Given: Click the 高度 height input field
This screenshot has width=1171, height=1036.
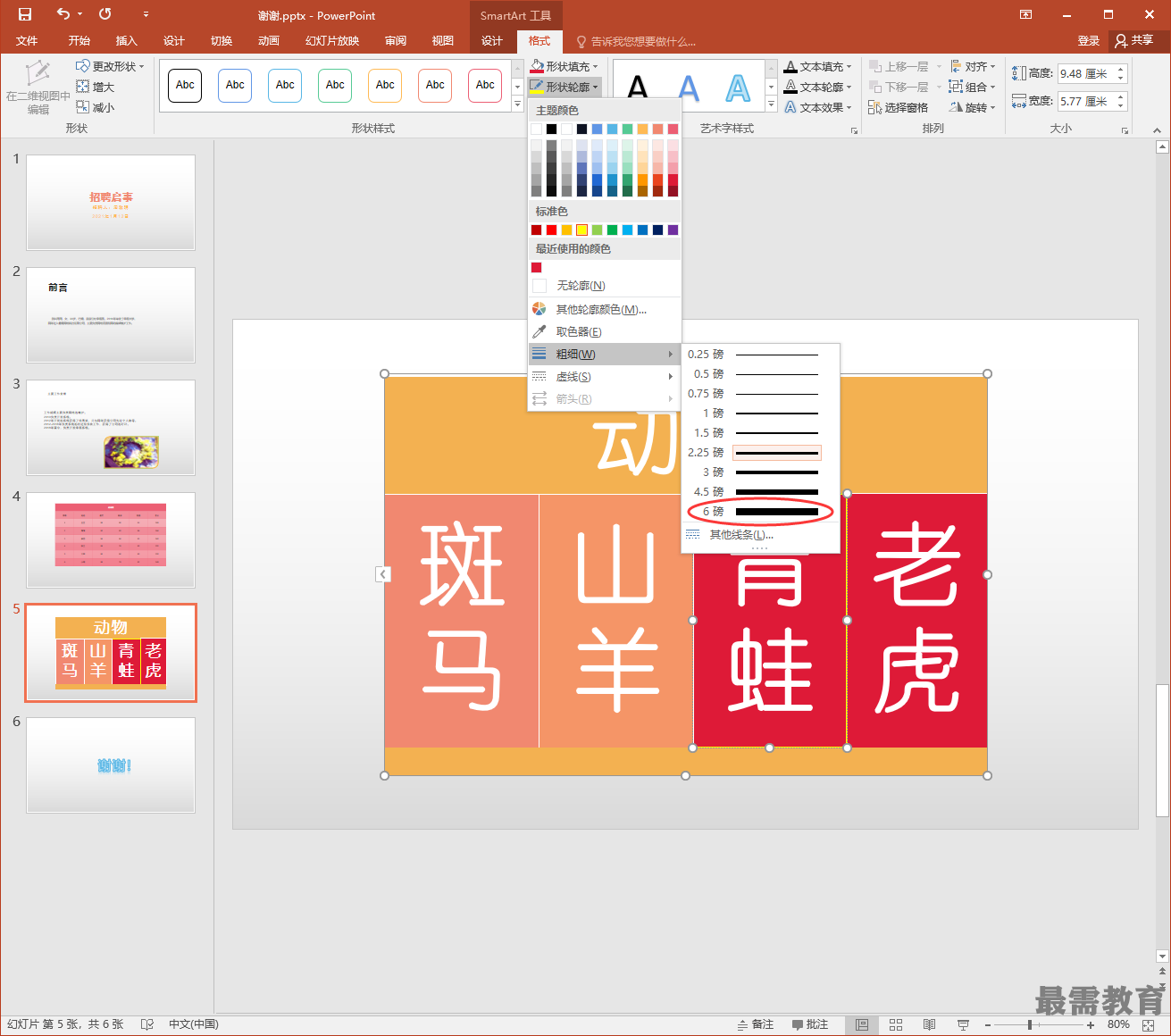Looking at the screenshot, I should pyautogui.click(x=1085, y=74).
